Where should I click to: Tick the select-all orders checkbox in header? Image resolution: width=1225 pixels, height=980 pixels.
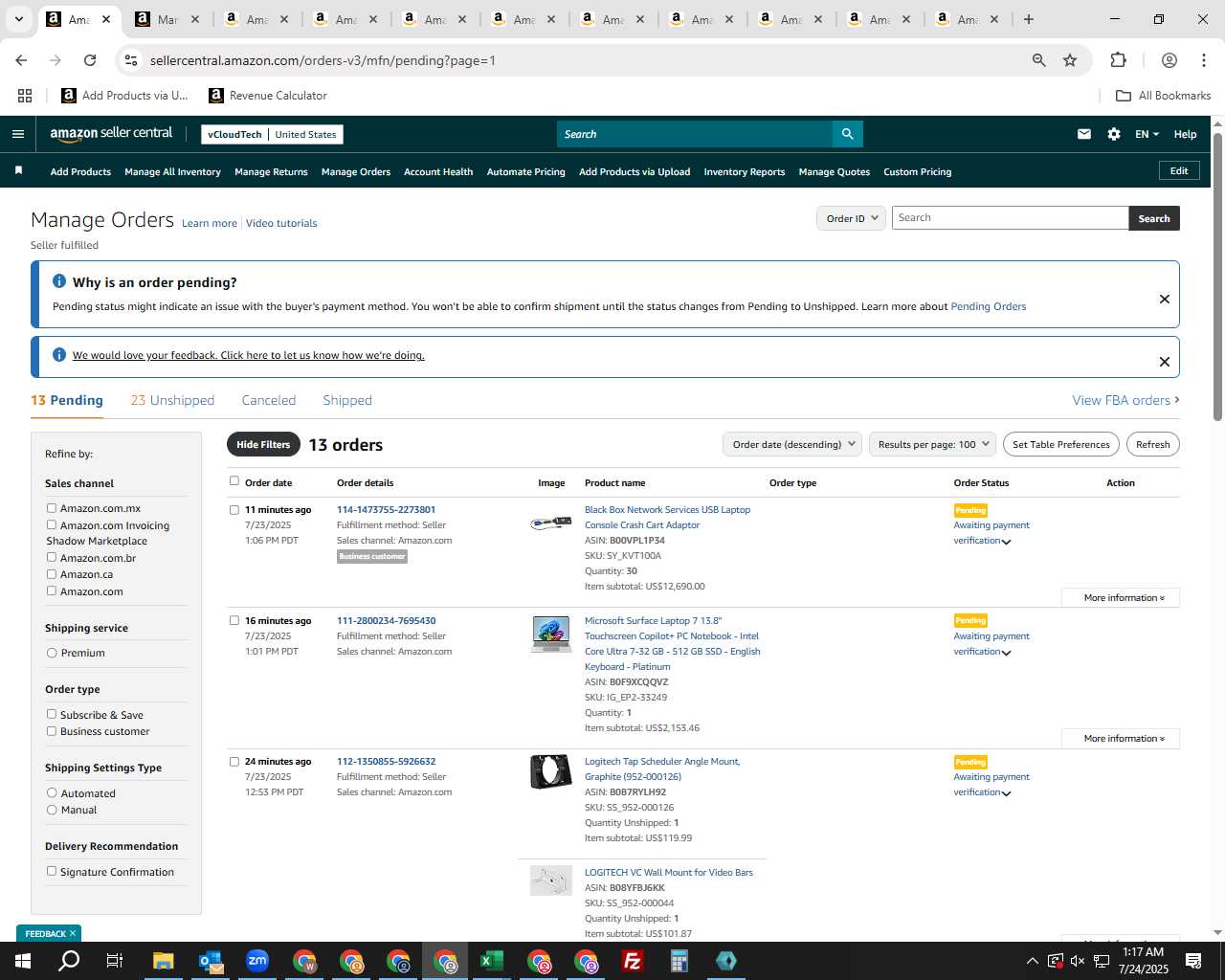pos(234,481)
